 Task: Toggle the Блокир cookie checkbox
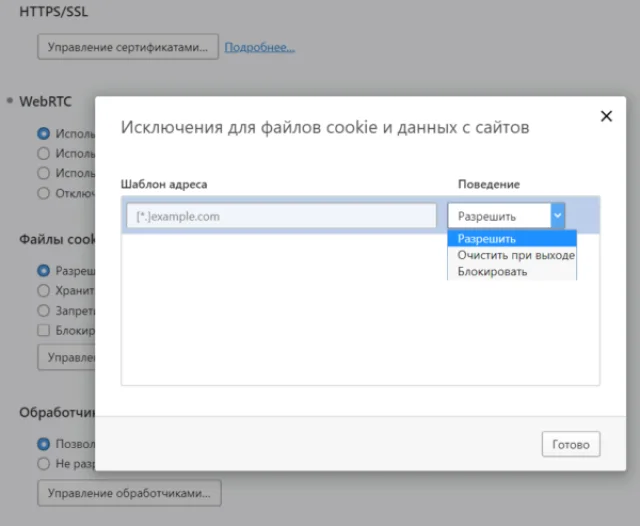click(44, 330)
